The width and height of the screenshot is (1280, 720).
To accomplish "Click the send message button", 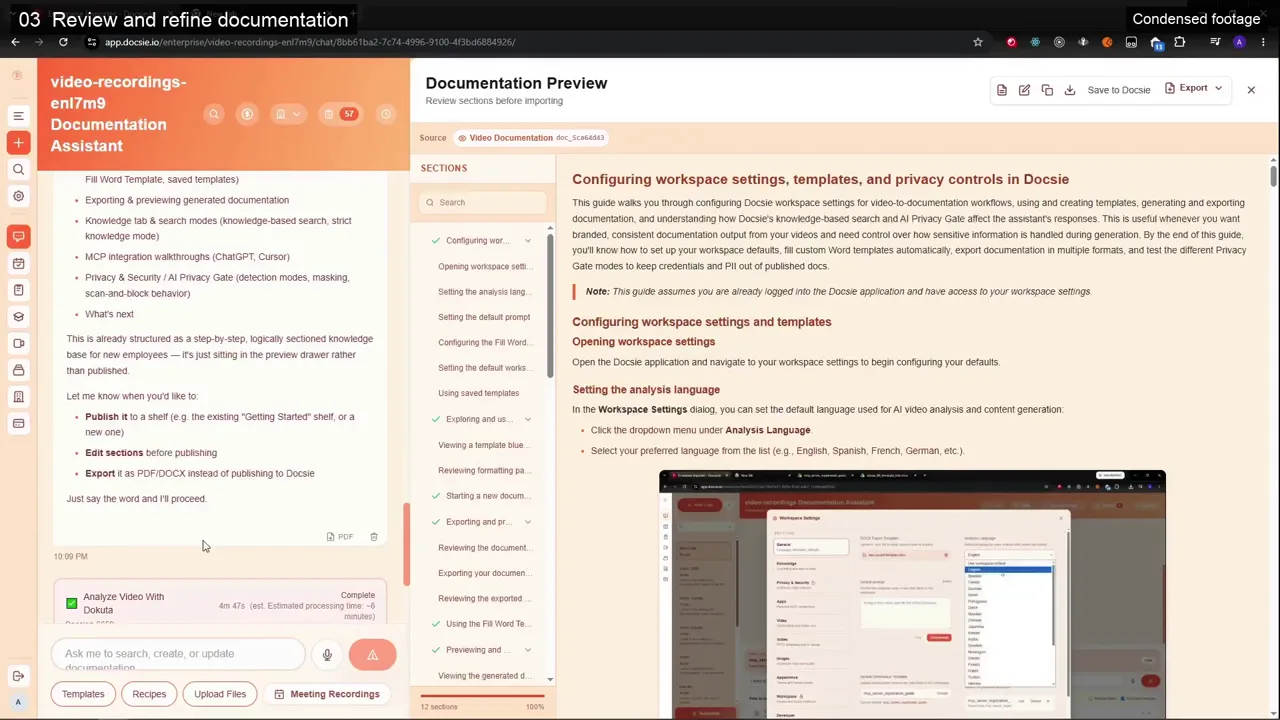I will point(372,654).
